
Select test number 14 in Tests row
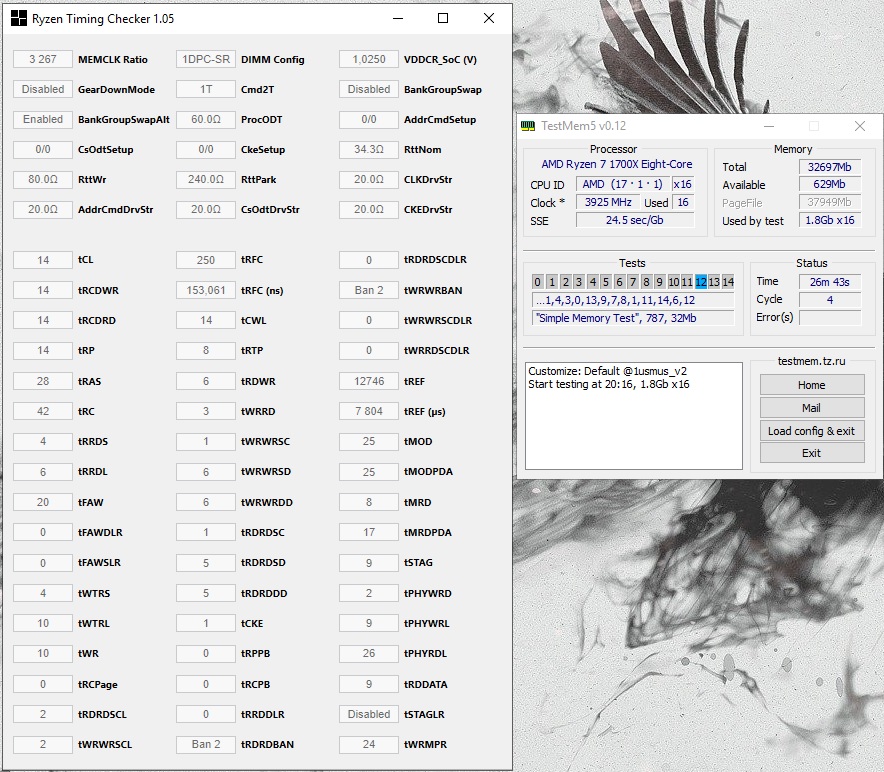click(x=728, y=281)
